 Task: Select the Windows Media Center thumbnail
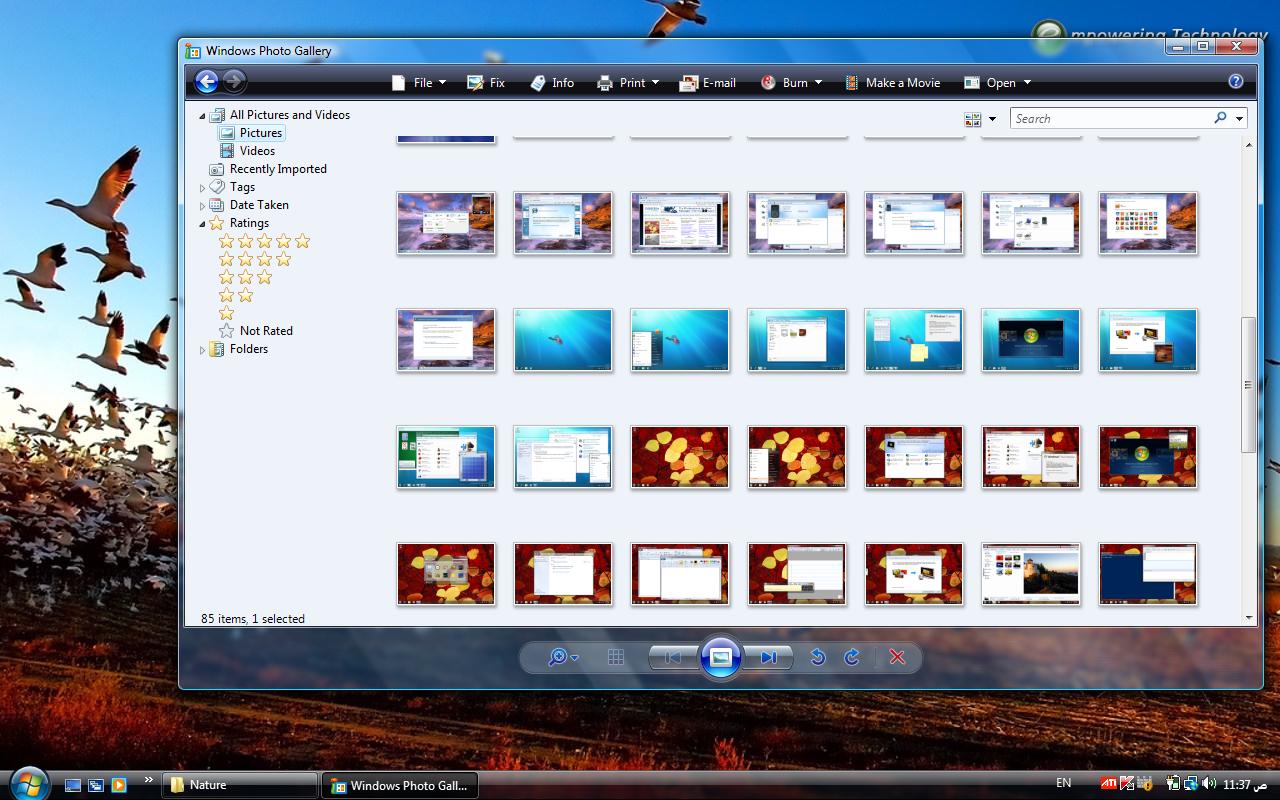(1031, 340)
